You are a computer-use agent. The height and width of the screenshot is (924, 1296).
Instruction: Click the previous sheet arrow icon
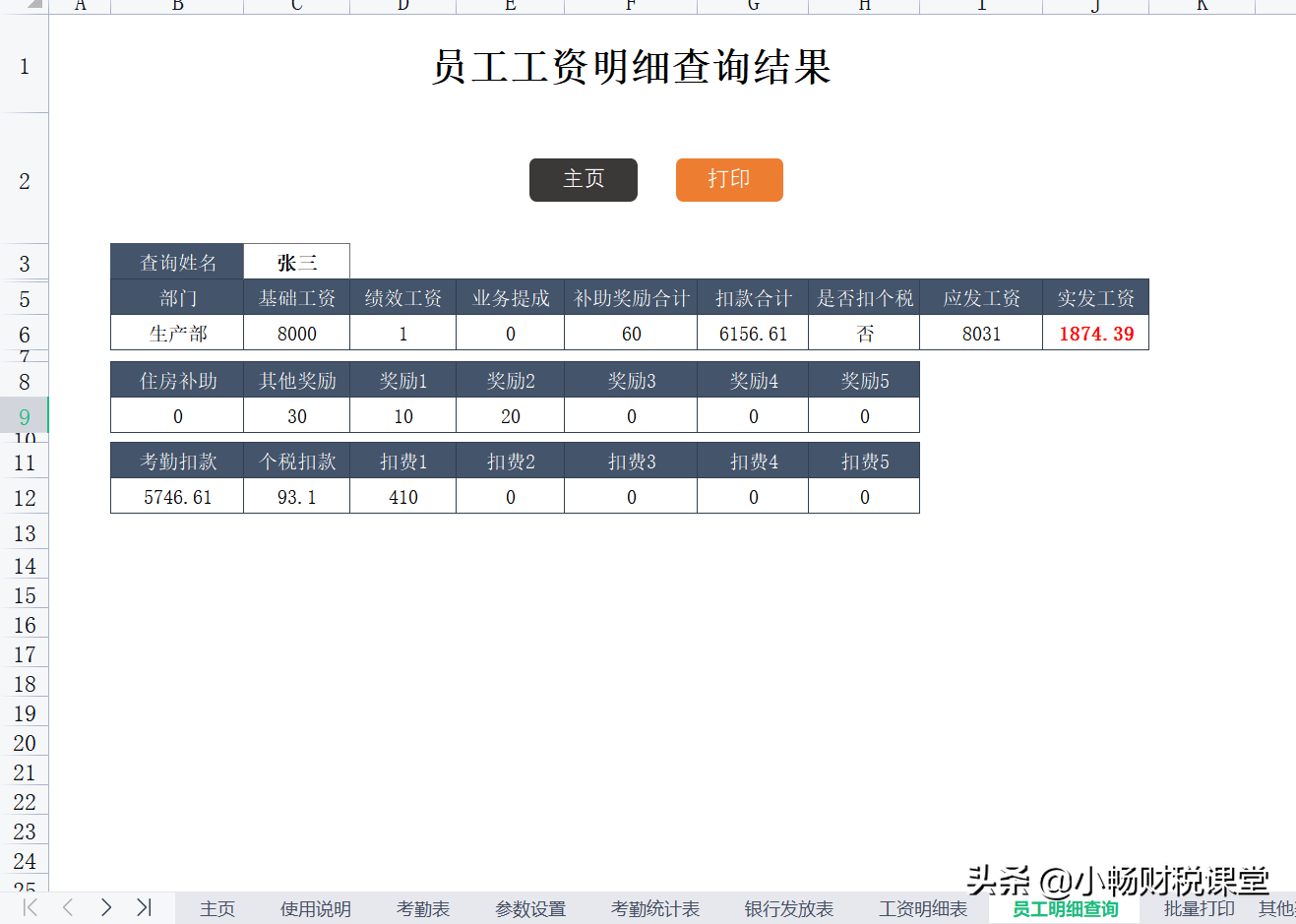point(67,908)
